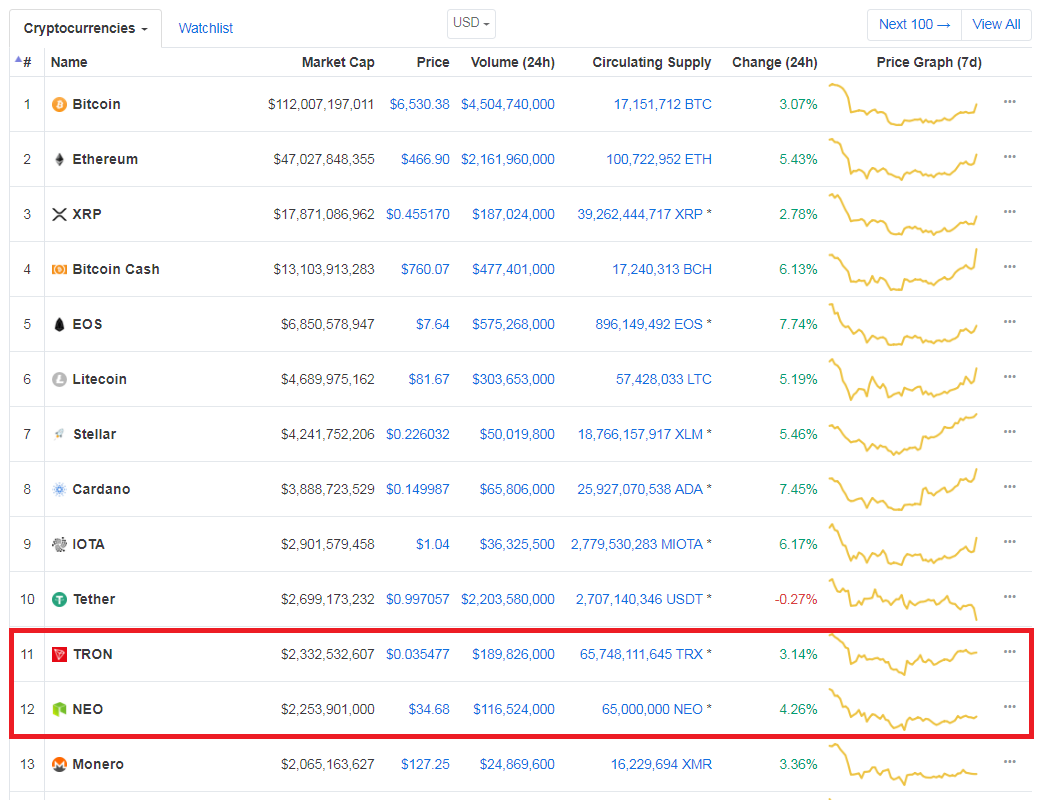1052x800 pixels.
Task: Open the USD currency selector
Action: tap(471, 23)
